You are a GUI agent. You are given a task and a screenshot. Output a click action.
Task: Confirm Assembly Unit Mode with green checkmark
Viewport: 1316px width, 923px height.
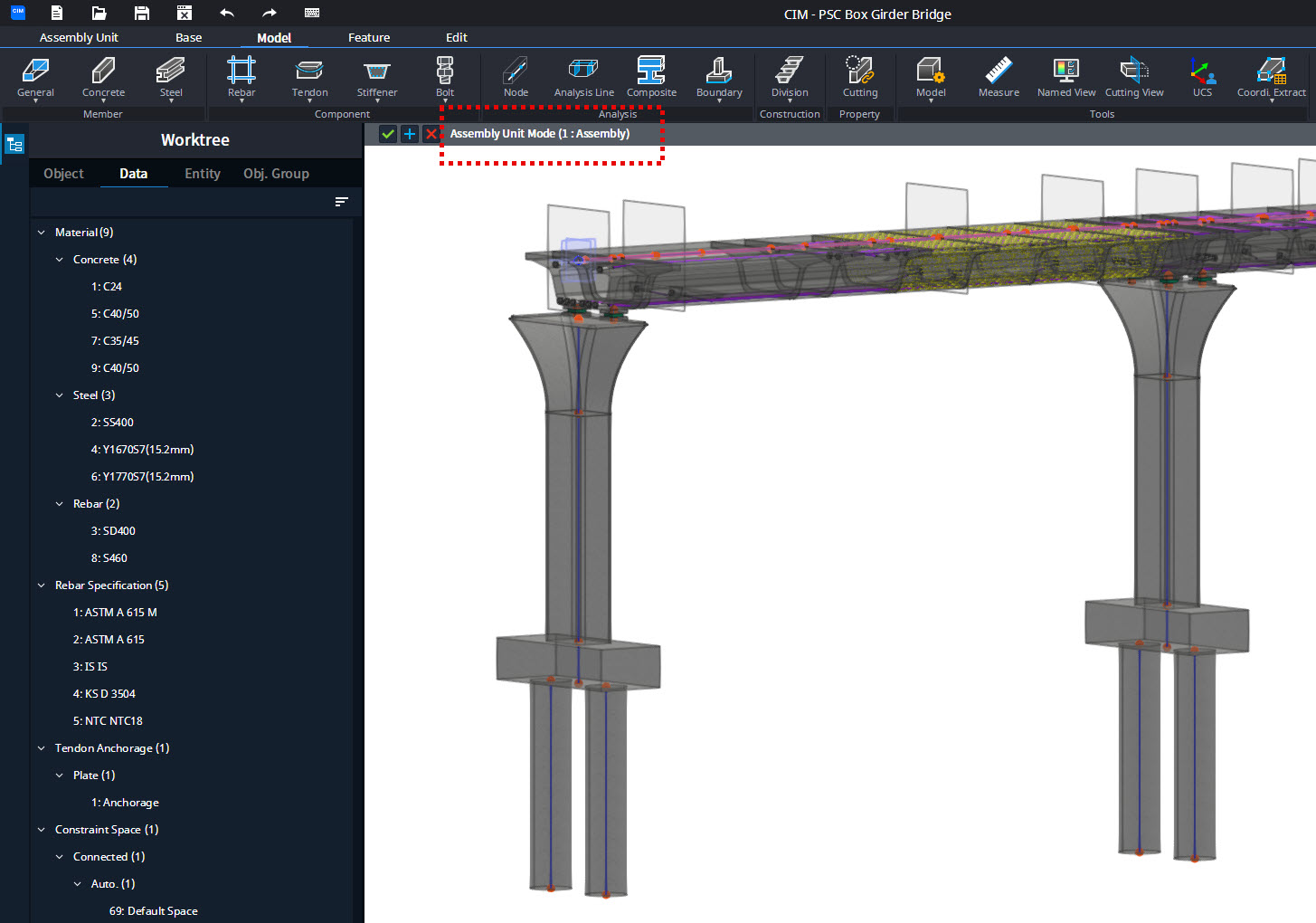(387, 133)
